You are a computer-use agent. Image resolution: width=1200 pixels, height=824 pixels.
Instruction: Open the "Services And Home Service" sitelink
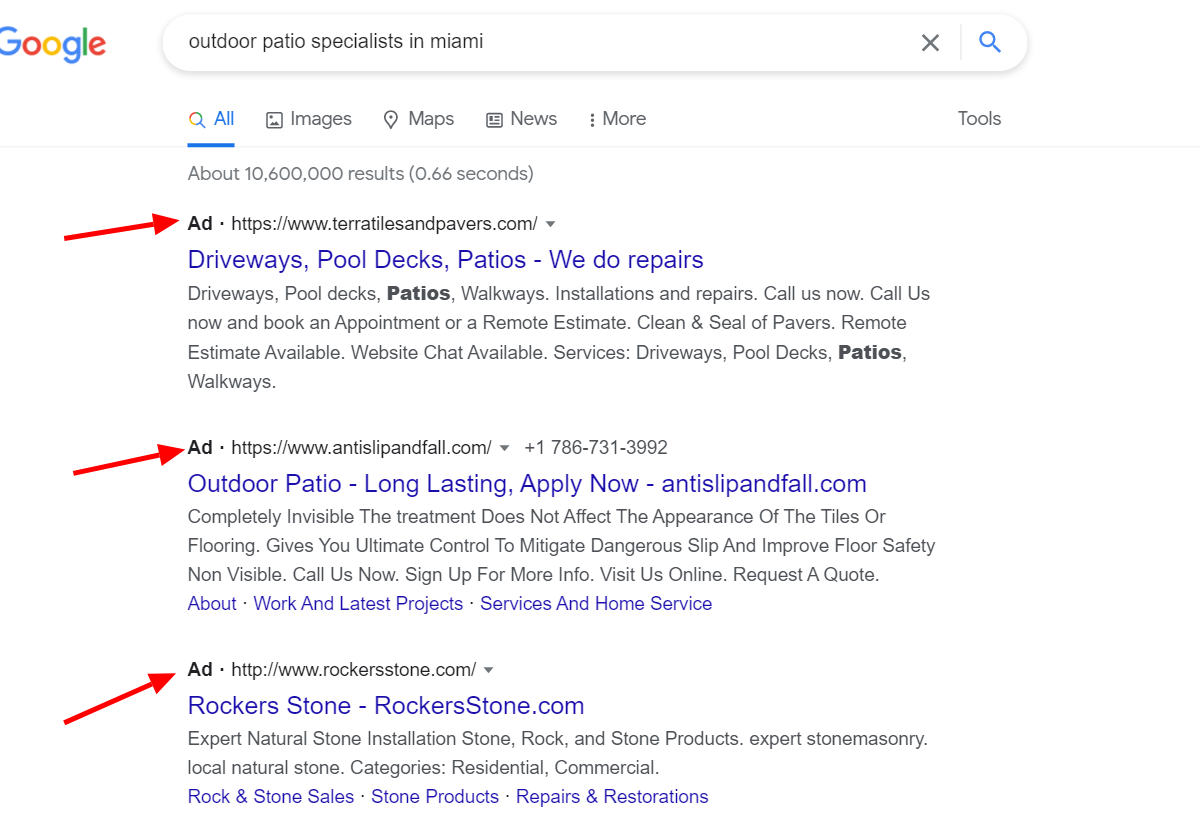point(596,604)
